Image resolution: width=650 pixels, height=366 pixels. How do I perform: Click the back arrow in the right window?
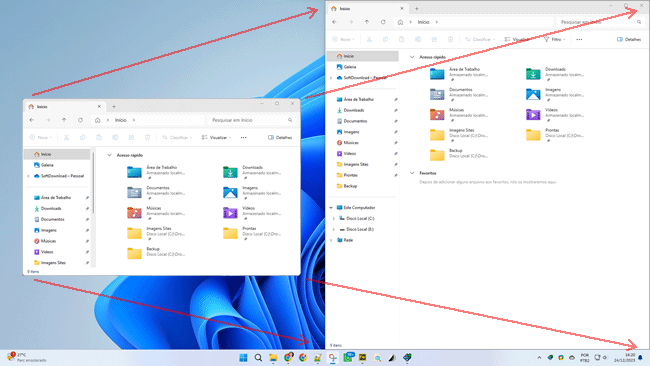(x=335, y=22)
